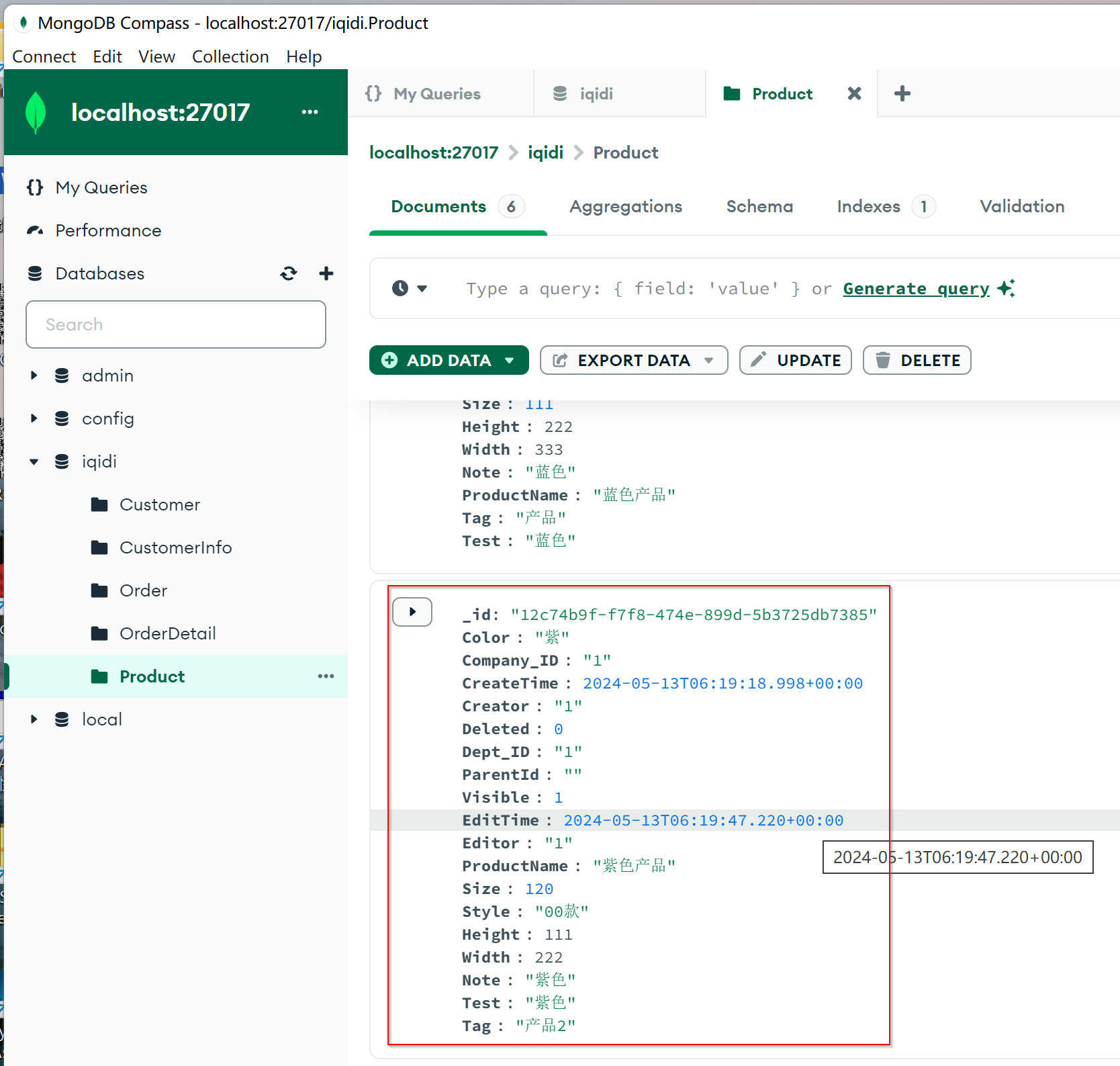
Task: Click localhost:27017 breadcrumb link
Action: click(434, 152)
